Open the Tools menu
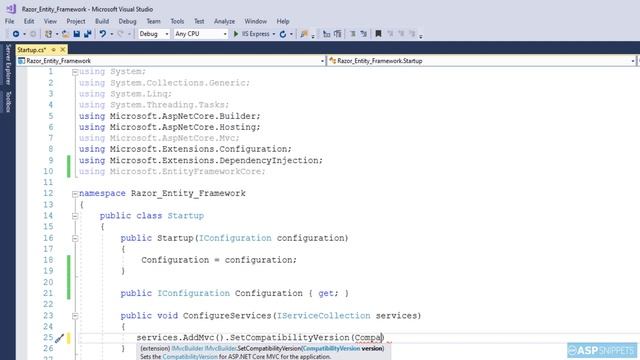The image size is (640, 360). (x=177, y=21)
